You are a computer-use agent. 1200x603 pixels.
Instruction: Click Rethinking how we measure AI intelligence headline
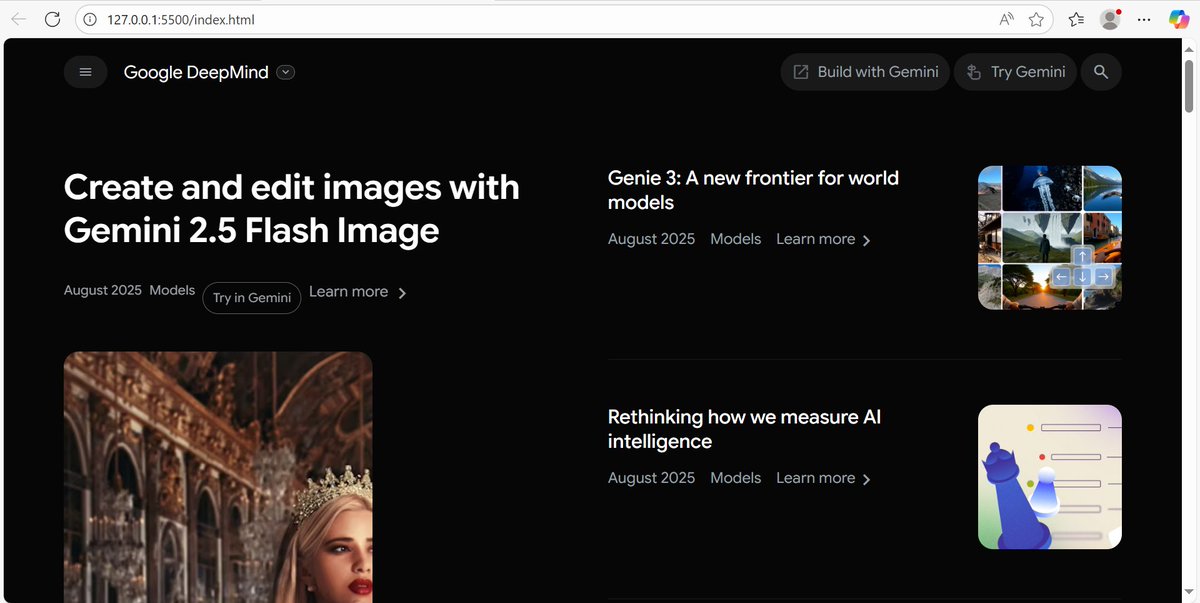(x=744, y=429)
